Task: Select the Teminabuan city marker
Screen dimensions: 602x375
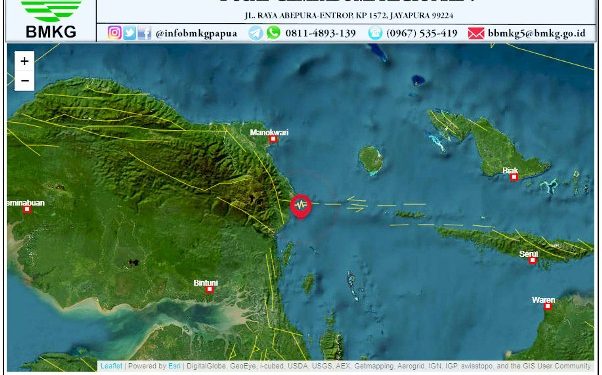Action: [x=27, y=210]
